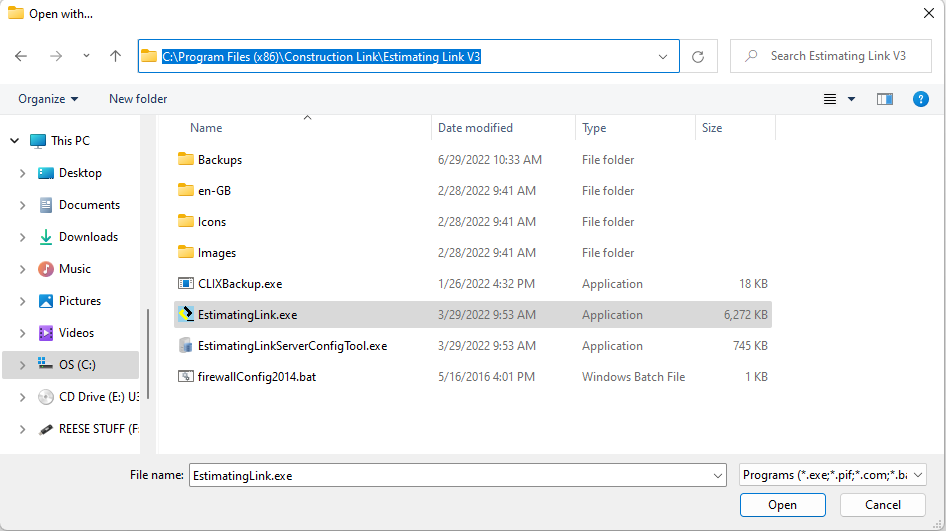
Task: Select the EstimatingLinkServerConfigTool.exe icon
Action: coord(186,346)
